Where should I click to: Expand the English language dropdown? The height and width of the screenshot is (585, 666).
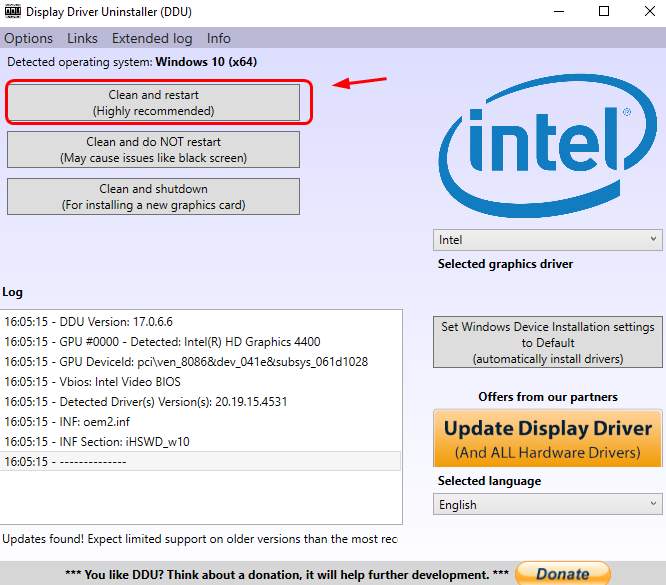click(547, 504)
